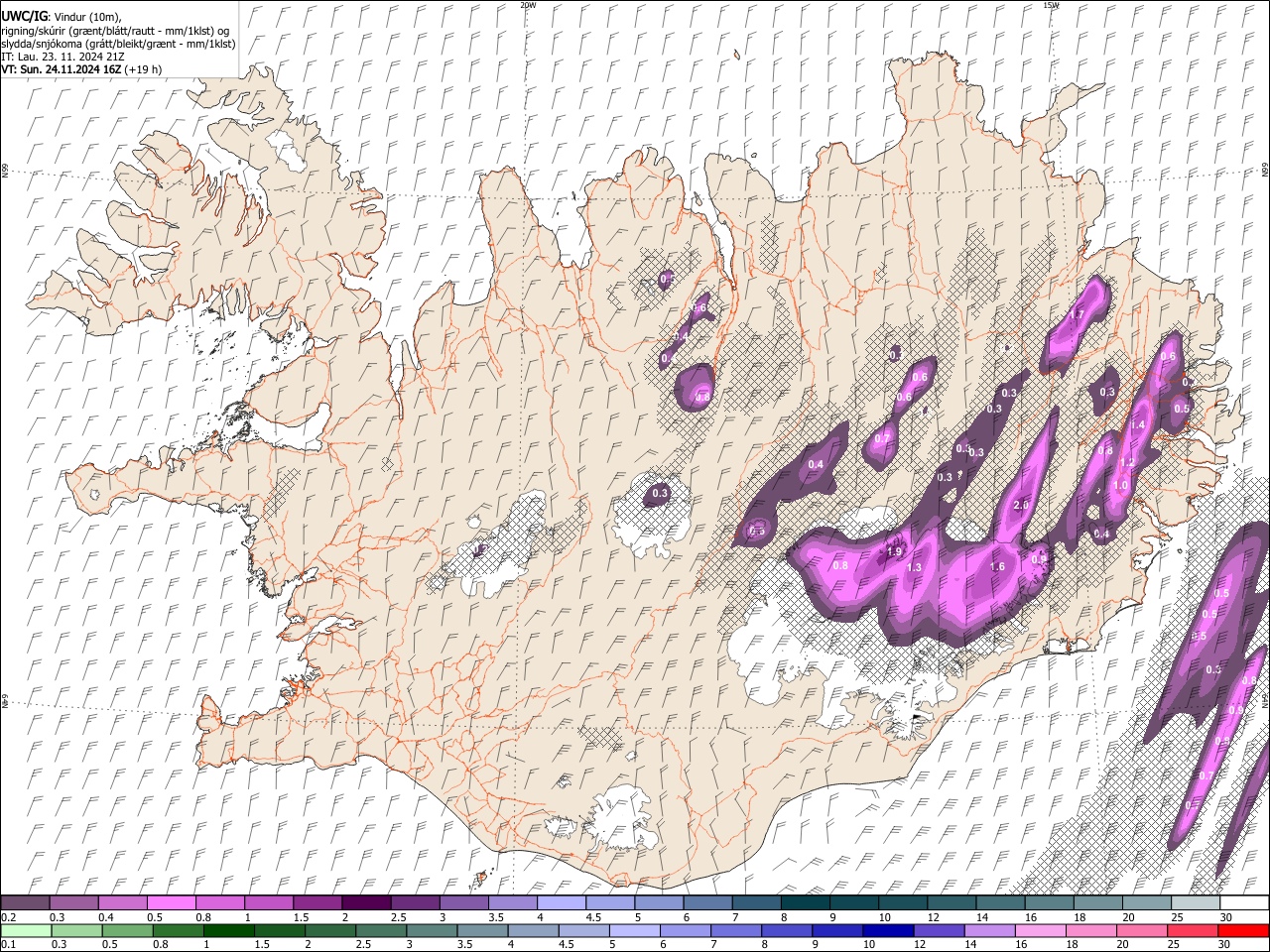Click the 1.2 precipitation value on the map
Viewport: 1270px width, 952px height.
click(1128, 463)
